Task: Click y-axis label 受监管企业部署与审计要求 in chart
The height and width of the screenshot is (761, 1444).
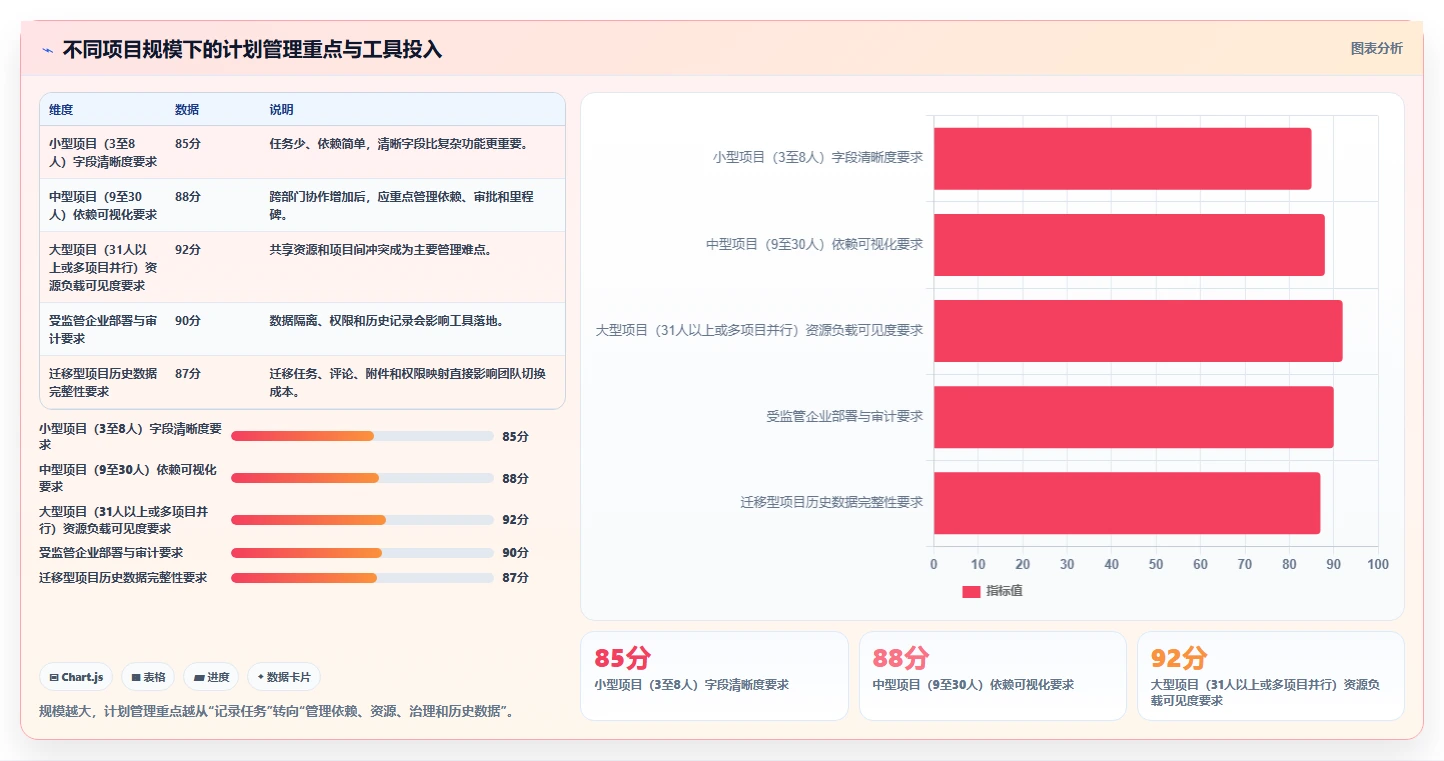Action: pos(844,416)
